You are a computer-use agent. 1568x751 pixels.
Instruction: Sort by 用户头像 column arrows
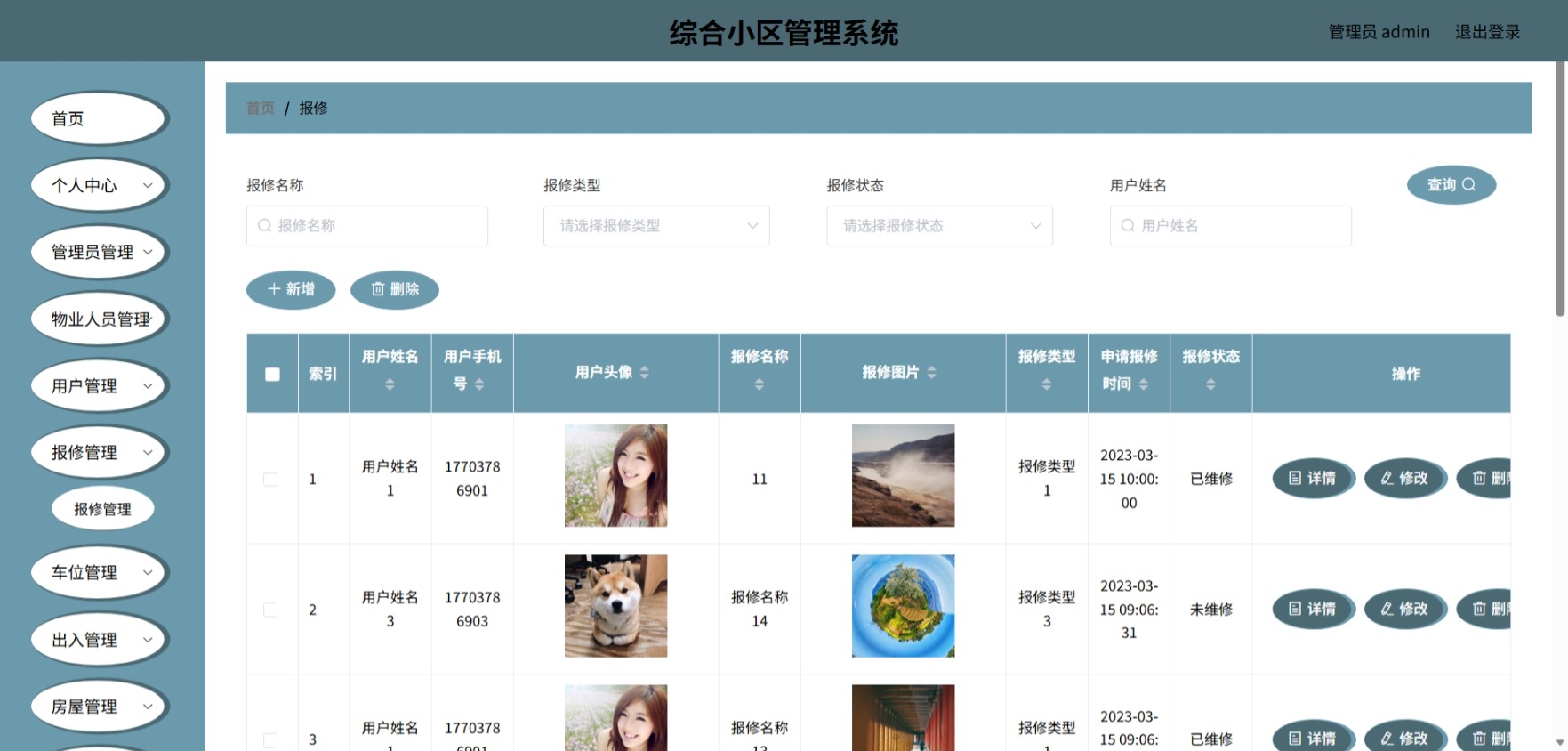coord(644,373)
